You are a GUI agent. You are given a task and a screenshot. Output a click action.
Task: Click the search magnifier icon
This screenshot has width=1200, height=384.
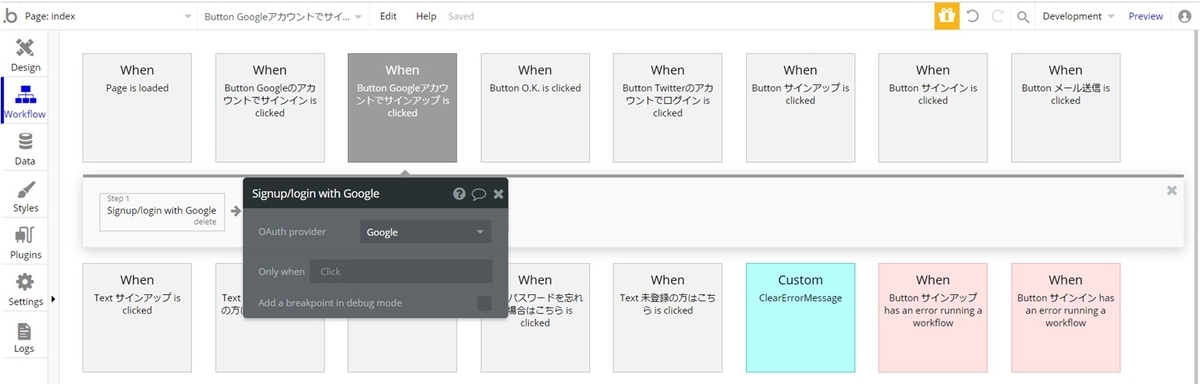click(1023, 16)
